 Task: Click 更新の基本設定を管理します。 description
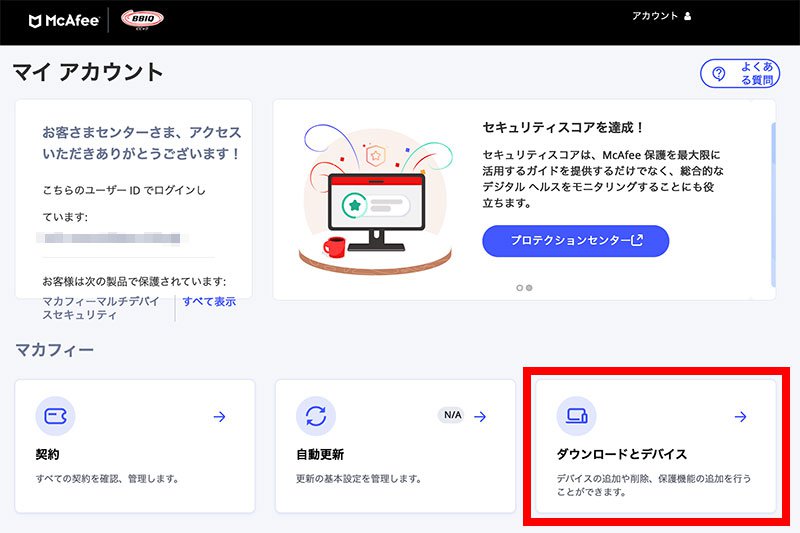coord(359,479)
